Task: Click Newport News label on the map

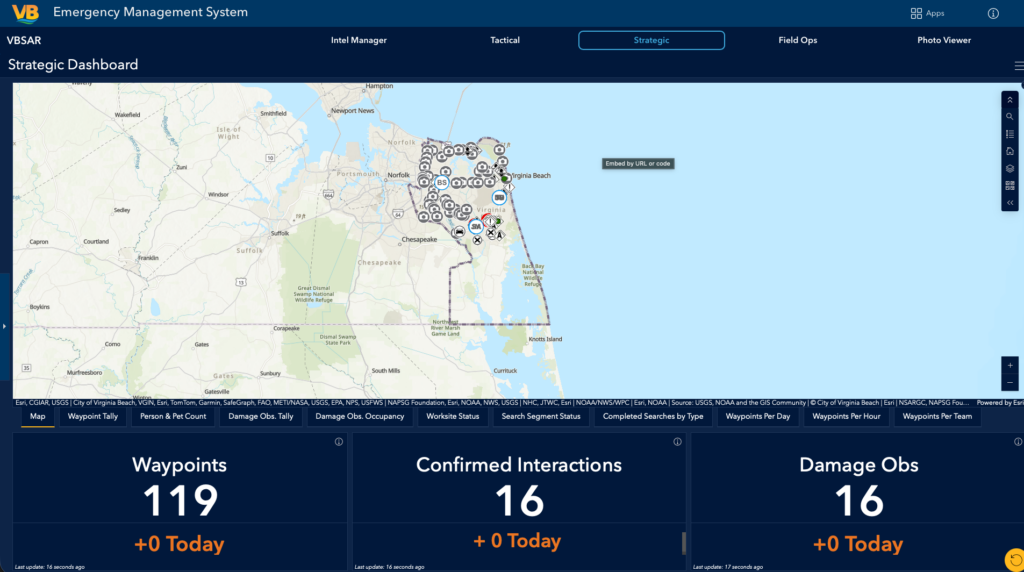Action: 352,110
